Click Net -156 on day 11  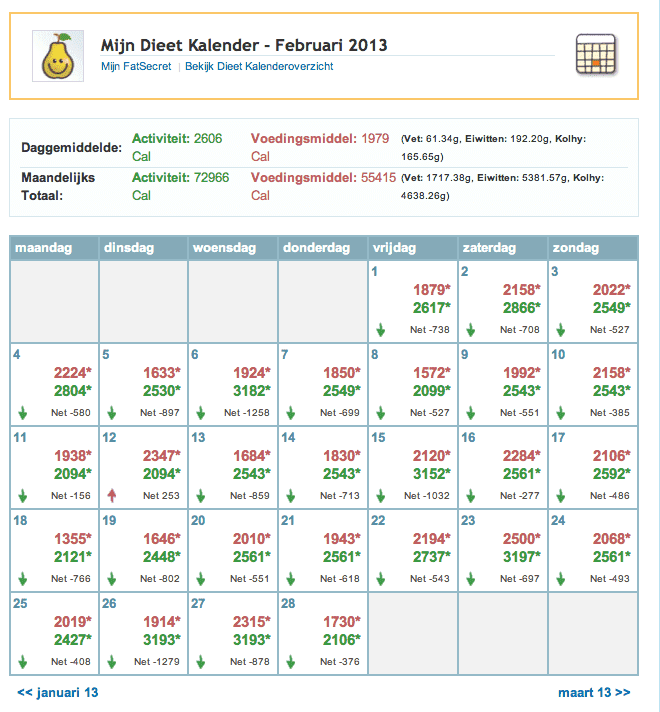click(x=71, y=496)
